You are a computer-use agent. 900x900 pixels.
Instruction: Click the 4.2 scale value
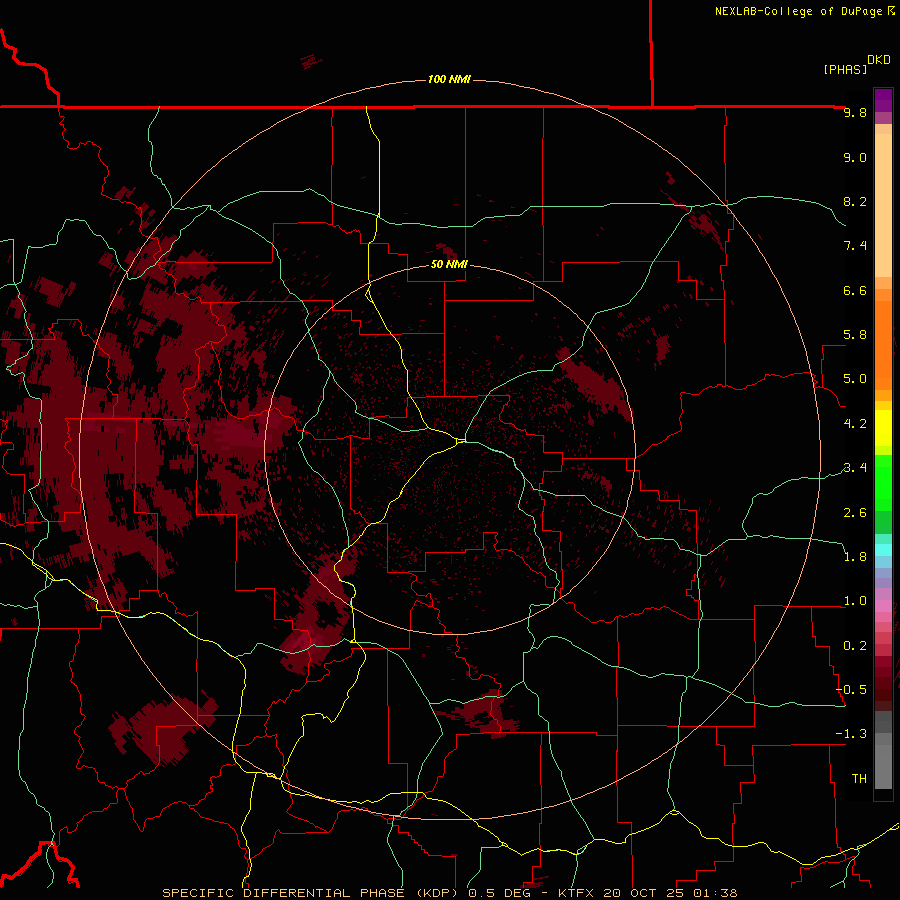tap(855, 424)
